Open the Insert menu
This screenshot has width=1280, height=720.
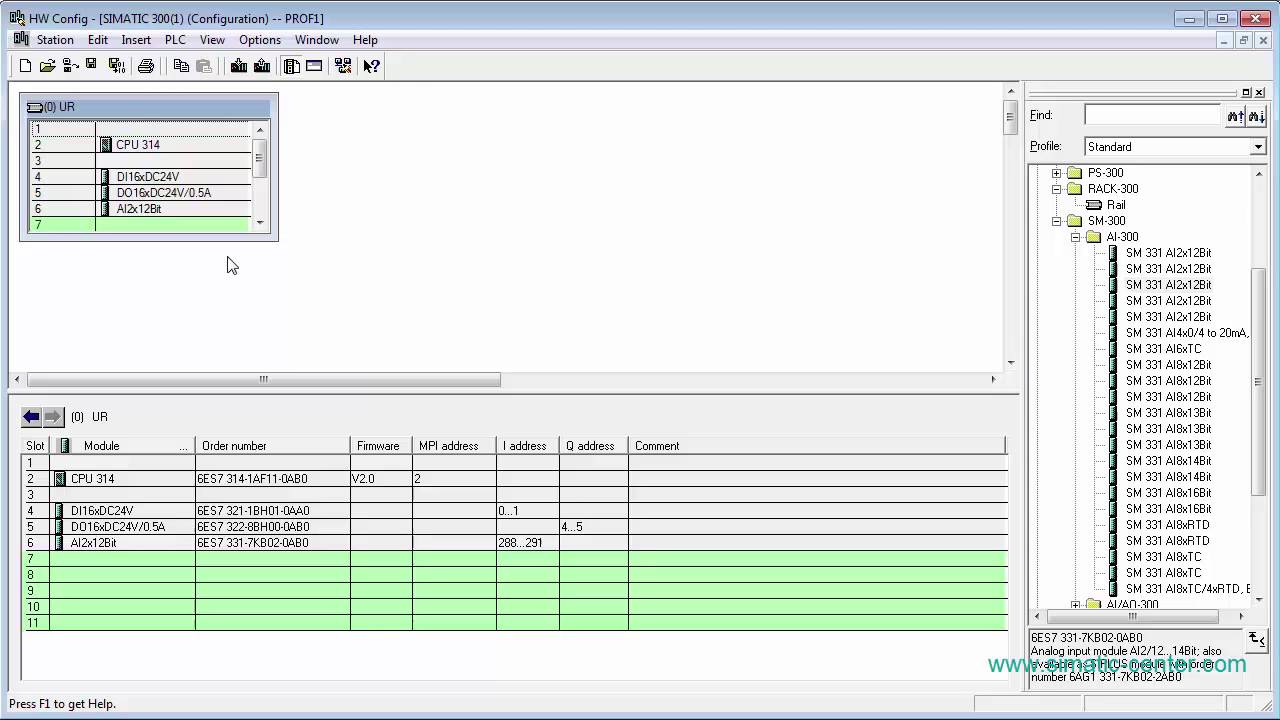point(136,40)
